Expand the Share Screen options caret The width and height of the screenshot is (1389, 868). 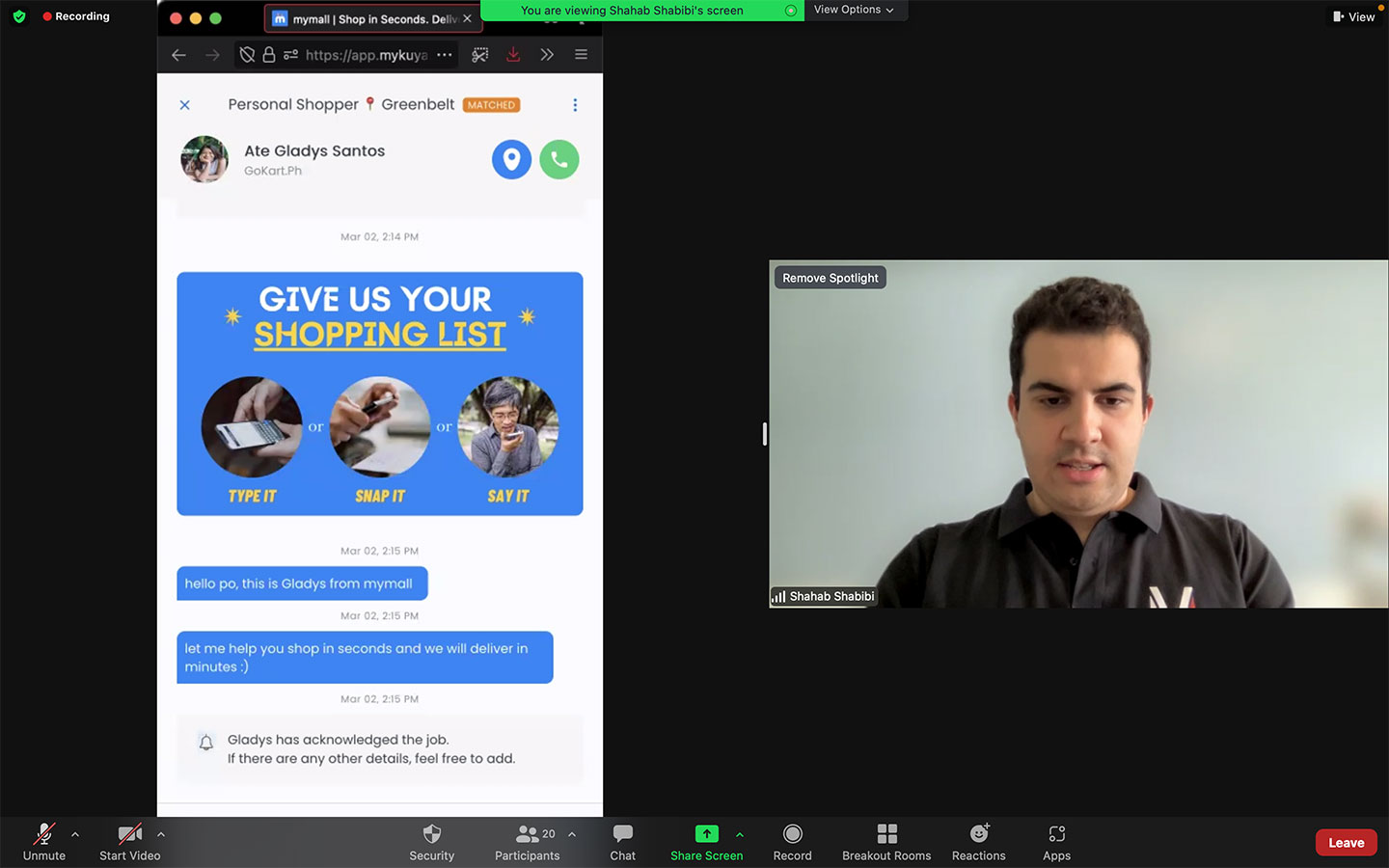pyautogui.click(x=740, y=834)
